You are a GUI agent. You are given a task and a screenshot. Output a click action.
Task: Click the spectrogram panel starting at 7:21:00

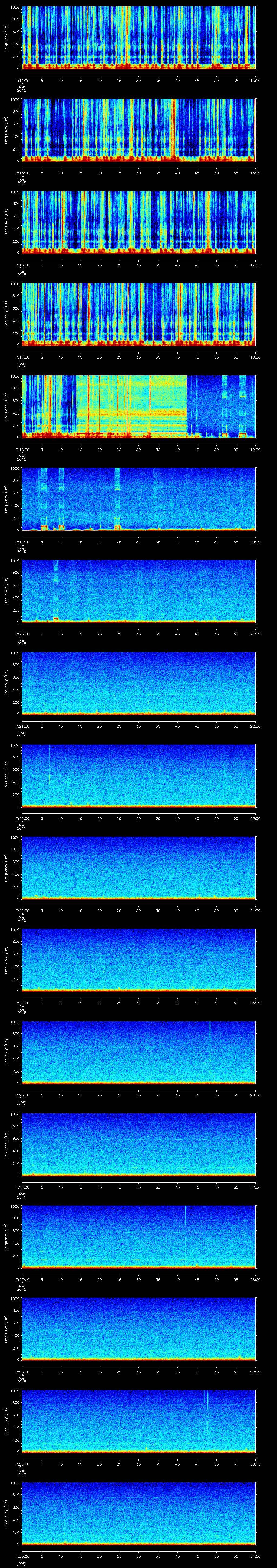139,683
